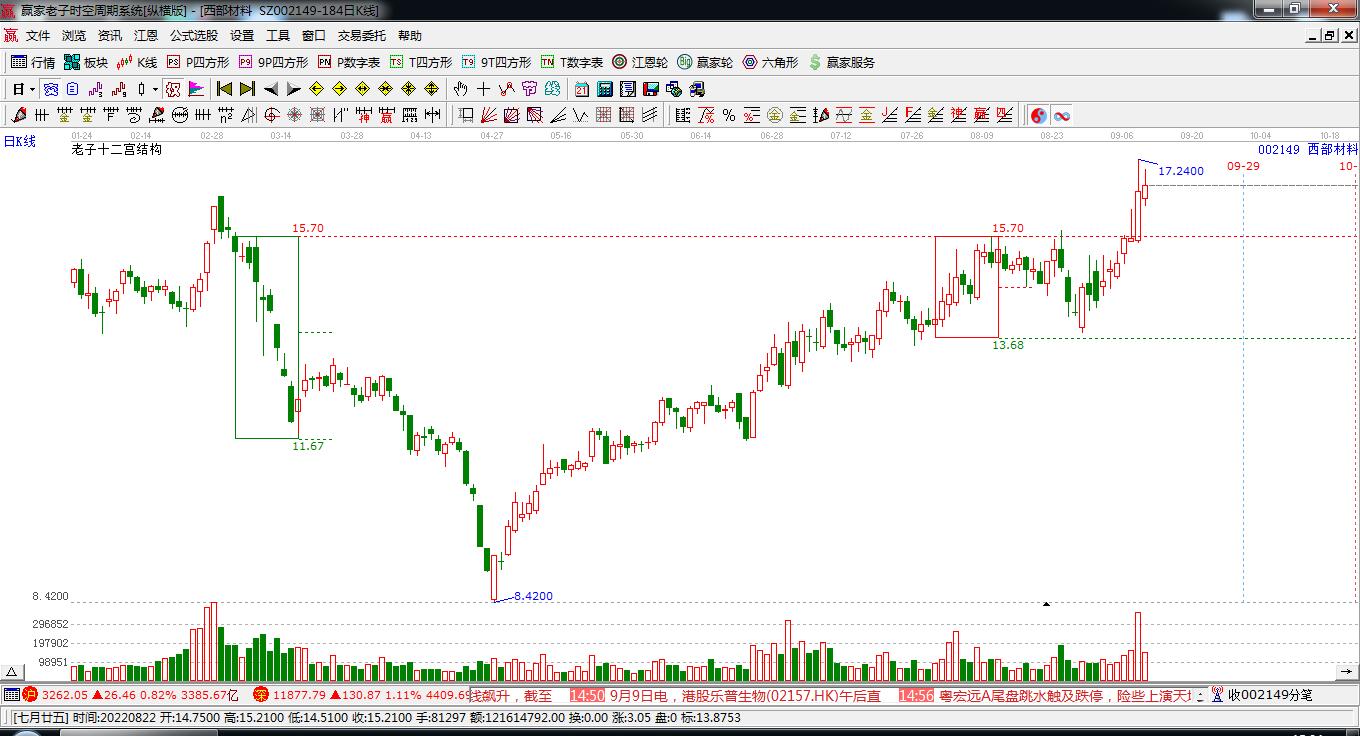Open 赢家服务 with dollar icon
1360x736 pixels.
tap(842, 62)
